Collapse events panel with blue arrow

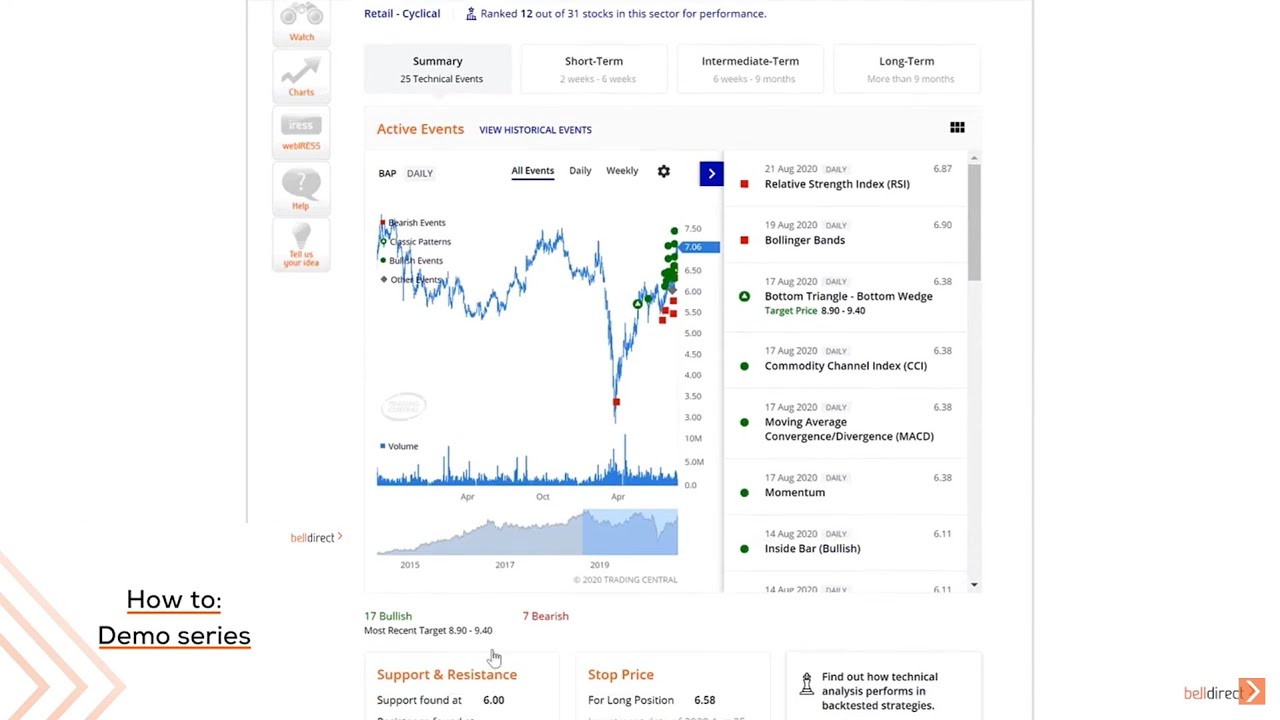pyautogui.click(x=711, y=173)
